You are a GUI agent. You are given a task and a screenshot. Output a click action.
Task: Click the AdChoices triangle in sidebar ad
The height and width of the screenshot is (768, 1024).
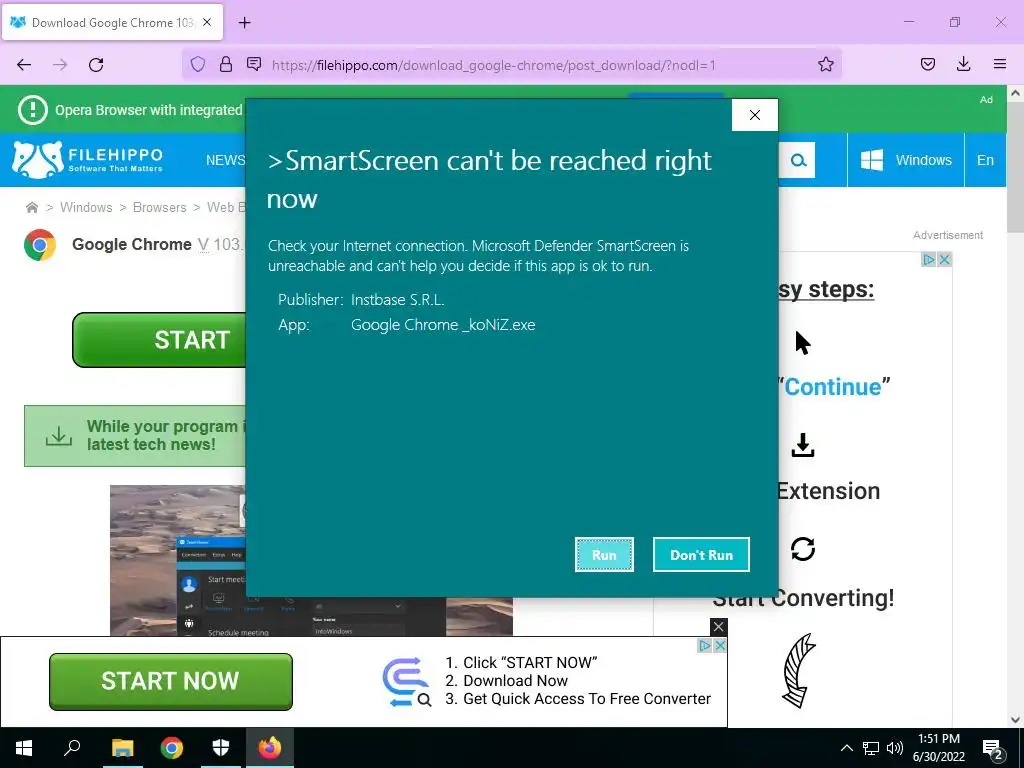pos(929,260)
